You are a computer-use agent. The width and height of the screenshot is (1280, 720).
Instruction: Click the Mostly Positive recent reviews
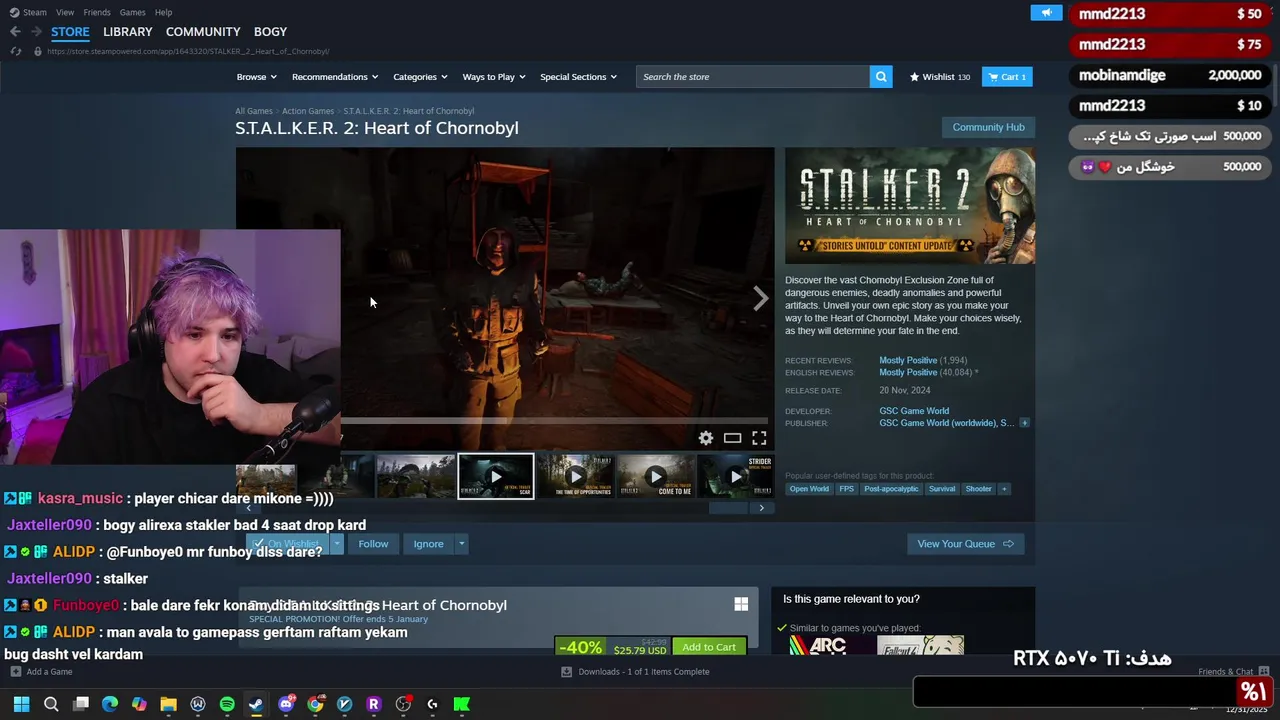click(908, 360)
